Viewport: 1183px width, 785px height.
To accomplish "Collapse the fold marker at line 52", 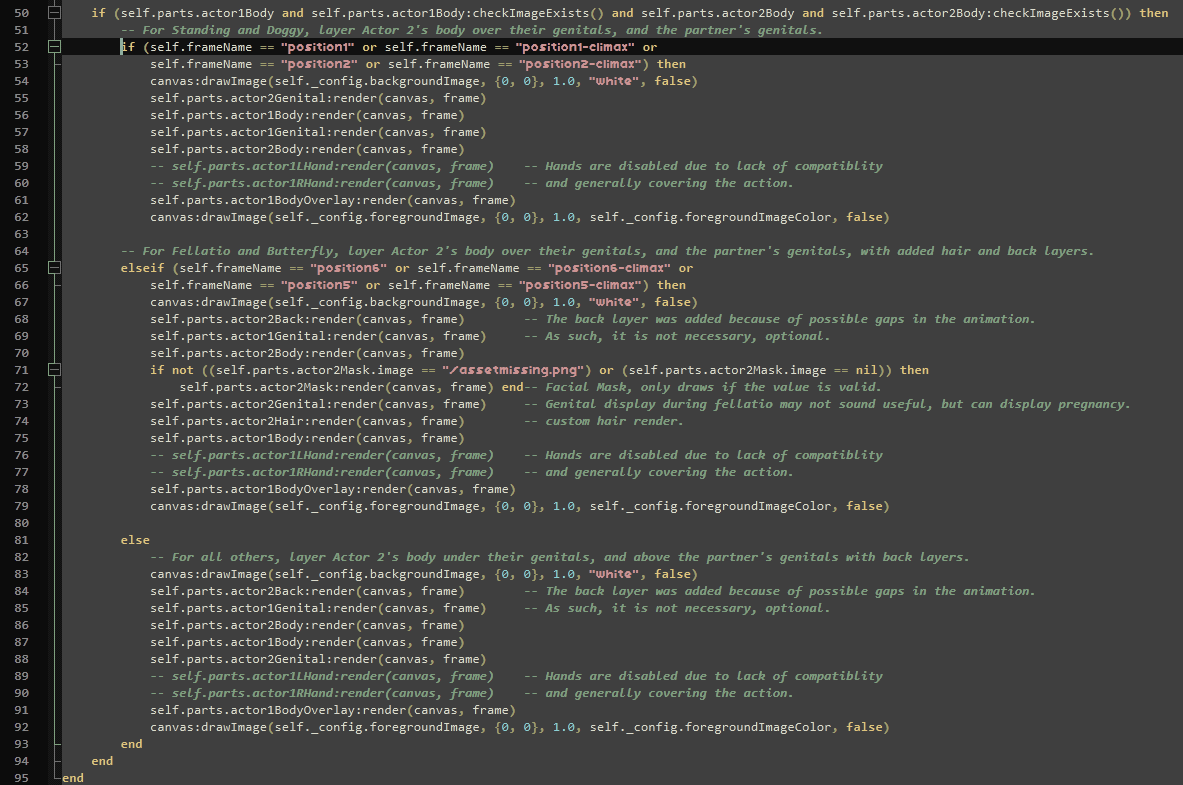I will click(54, 46).
